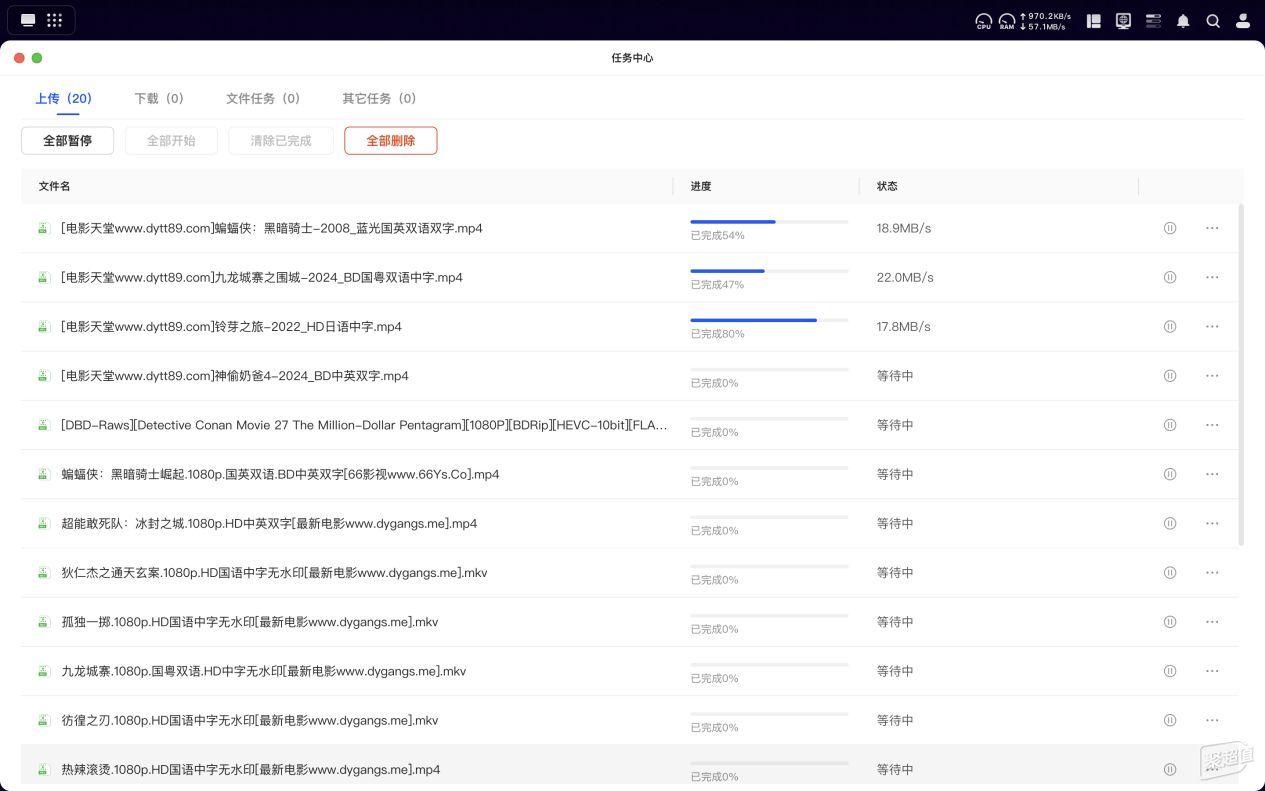
Task: Pause upload of 蝙蝠侠:黑暗骑士-2008 file
Action: (x=1170, y=228)
